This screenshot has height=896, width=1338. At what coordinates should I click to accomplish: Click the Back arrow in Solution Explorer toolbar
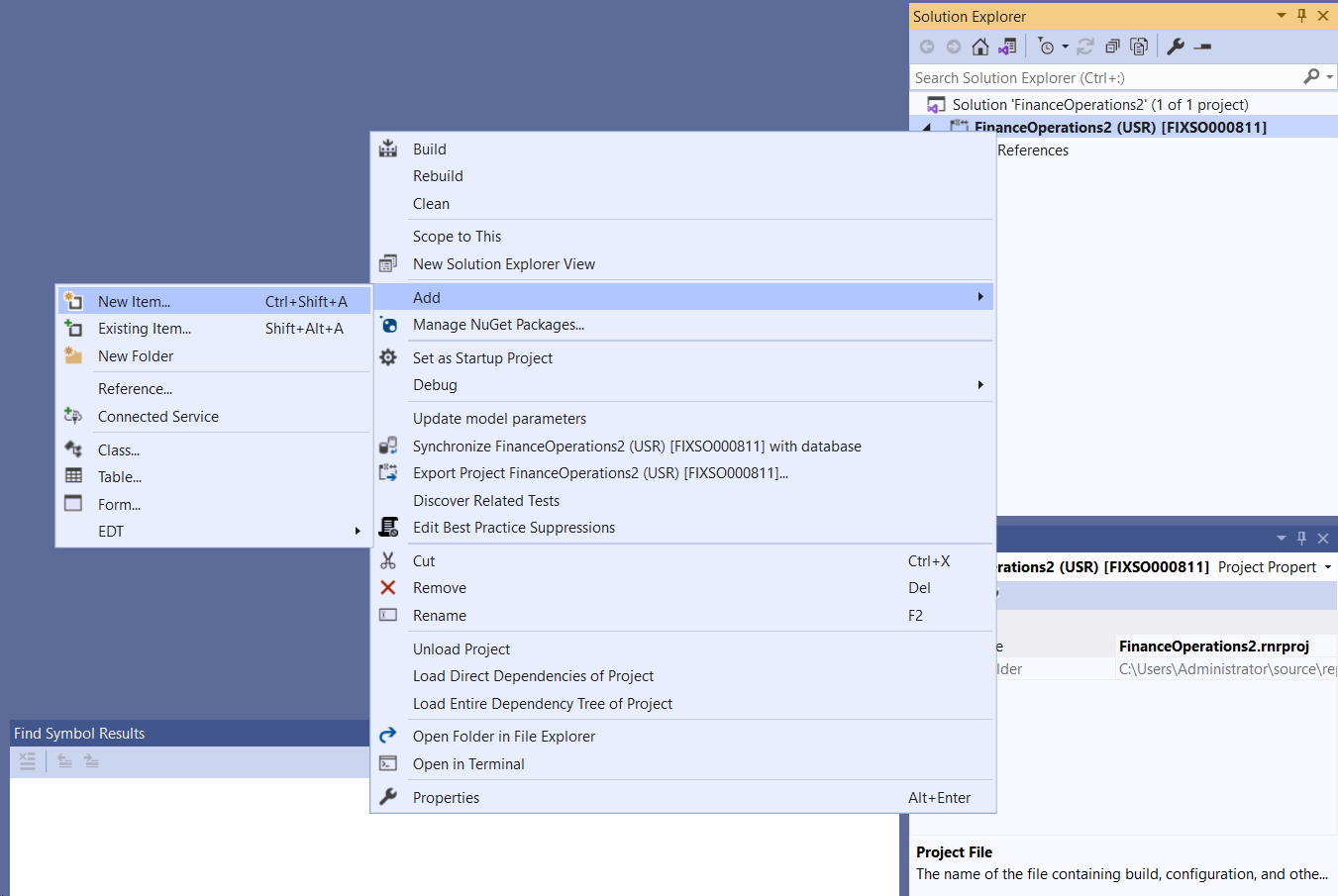927,47
